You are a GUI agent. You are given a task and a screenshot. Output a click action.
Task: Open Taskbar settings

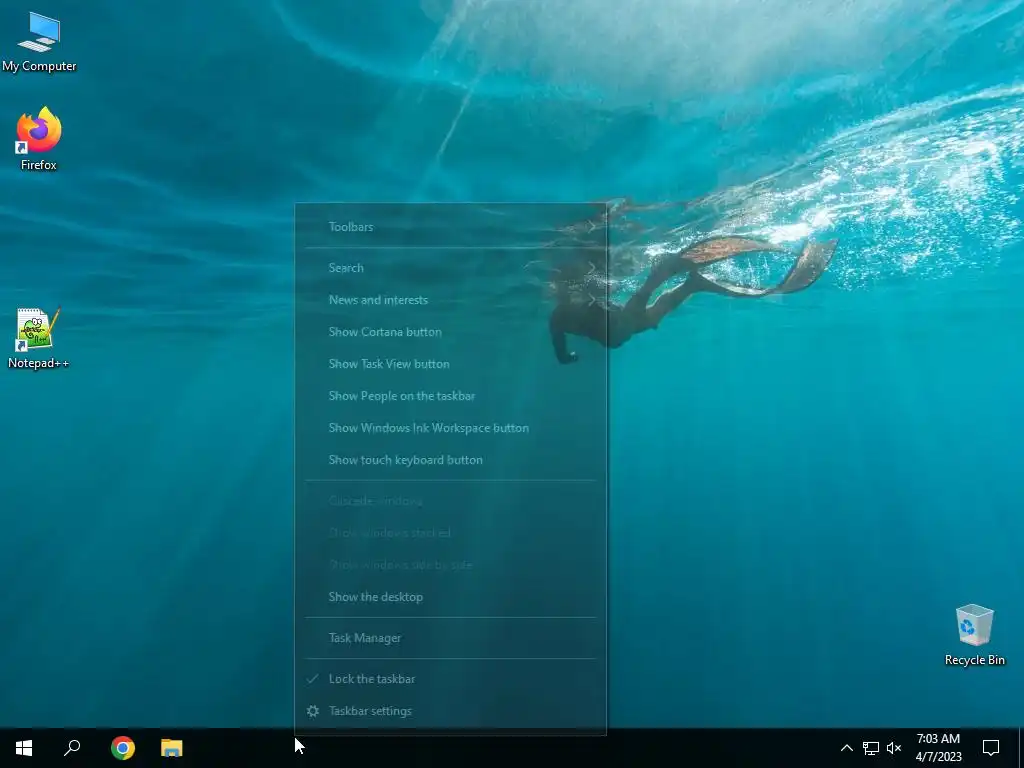(451, 711)
